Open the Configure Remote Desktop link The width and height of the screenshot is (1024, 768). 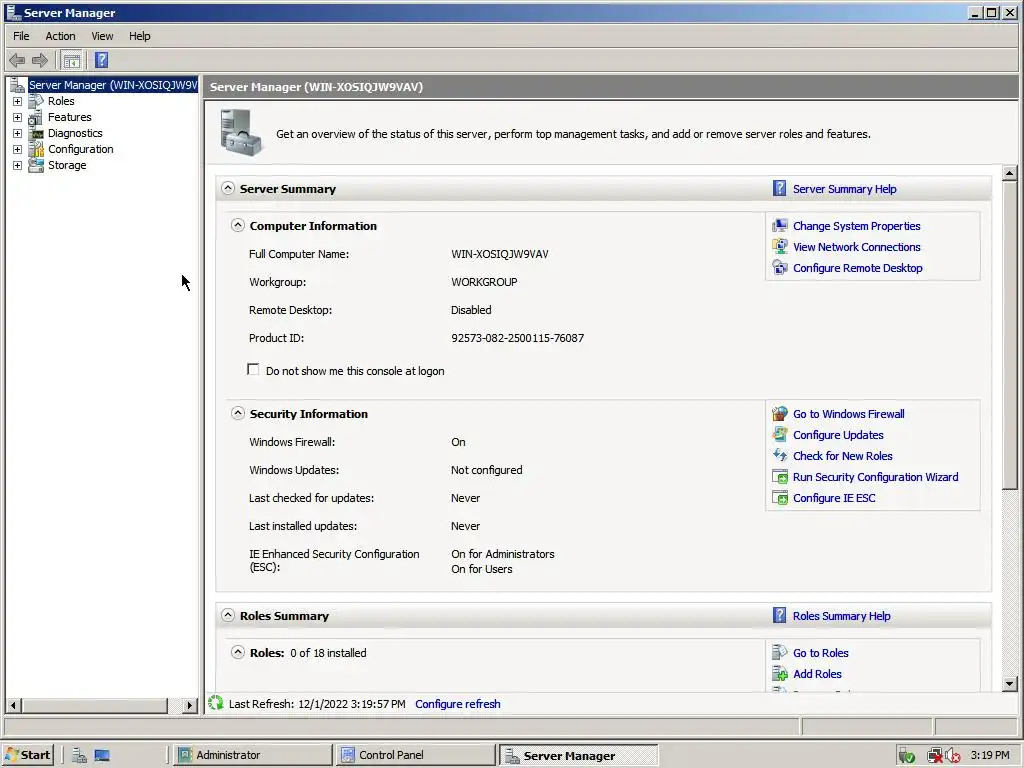(857, 268)
